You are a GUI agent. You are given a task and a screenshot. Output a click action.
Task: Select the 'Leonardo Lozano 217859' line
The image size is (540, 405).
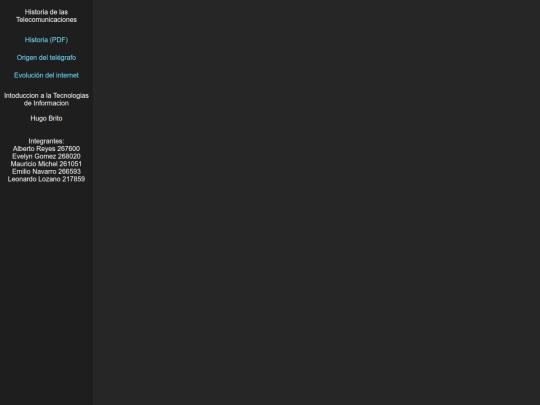pyautogui.click(x=46, y=179)
